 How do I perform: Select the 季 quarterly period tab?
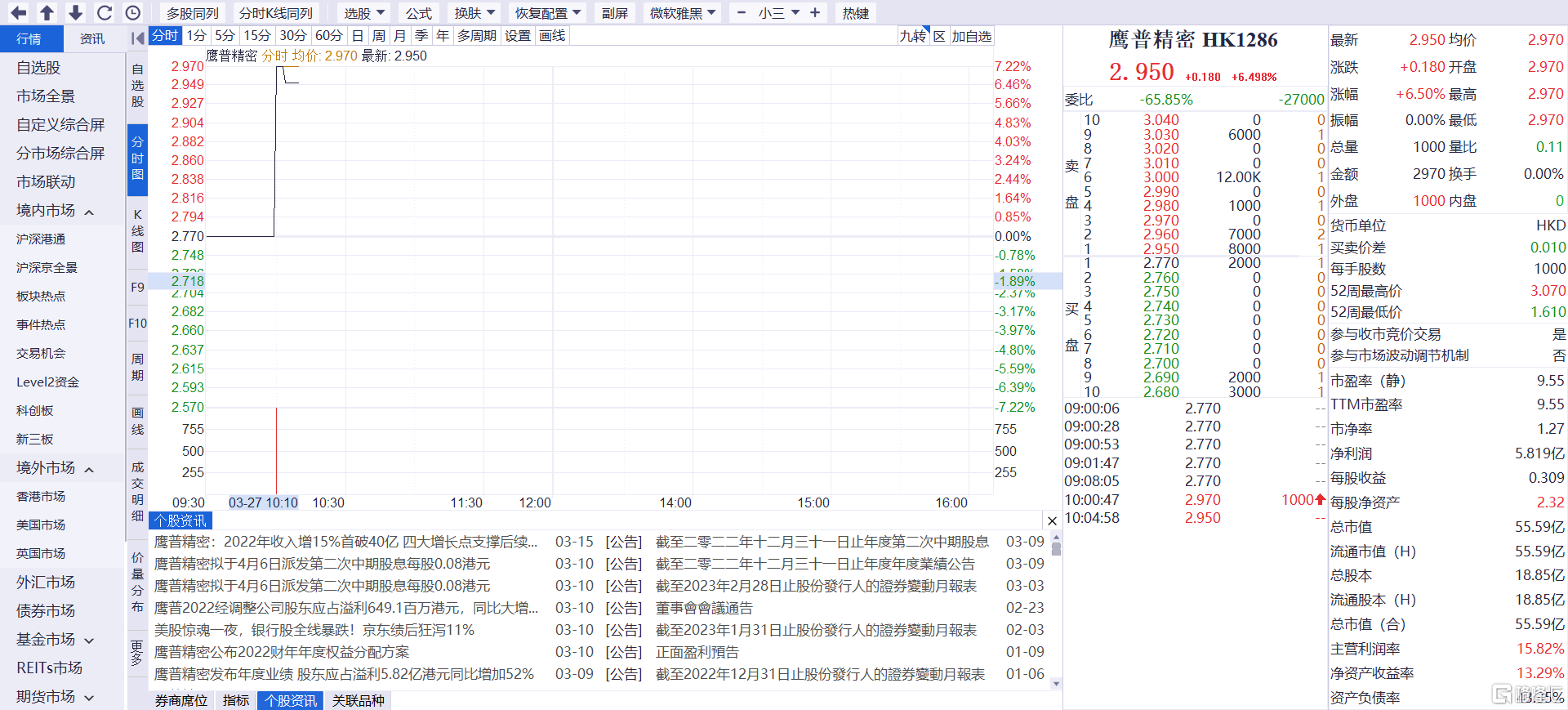click(421, 35)
